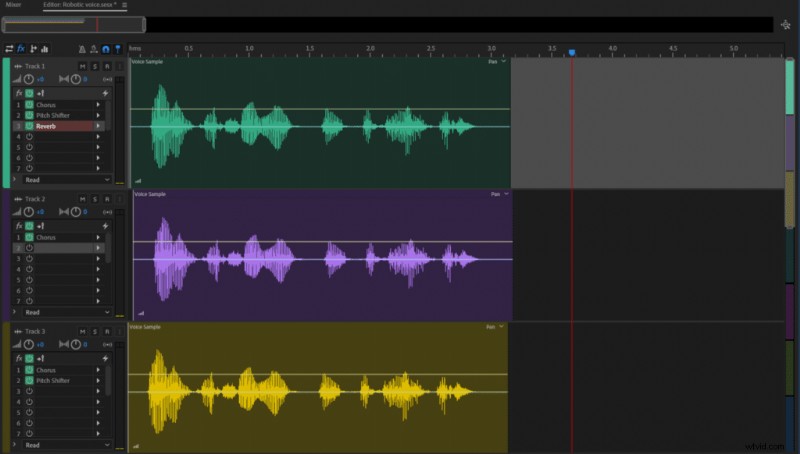The height and width of the screenshot is (454, 800).
Task: Click the Track 3 name label
Action: pos(35,332)
